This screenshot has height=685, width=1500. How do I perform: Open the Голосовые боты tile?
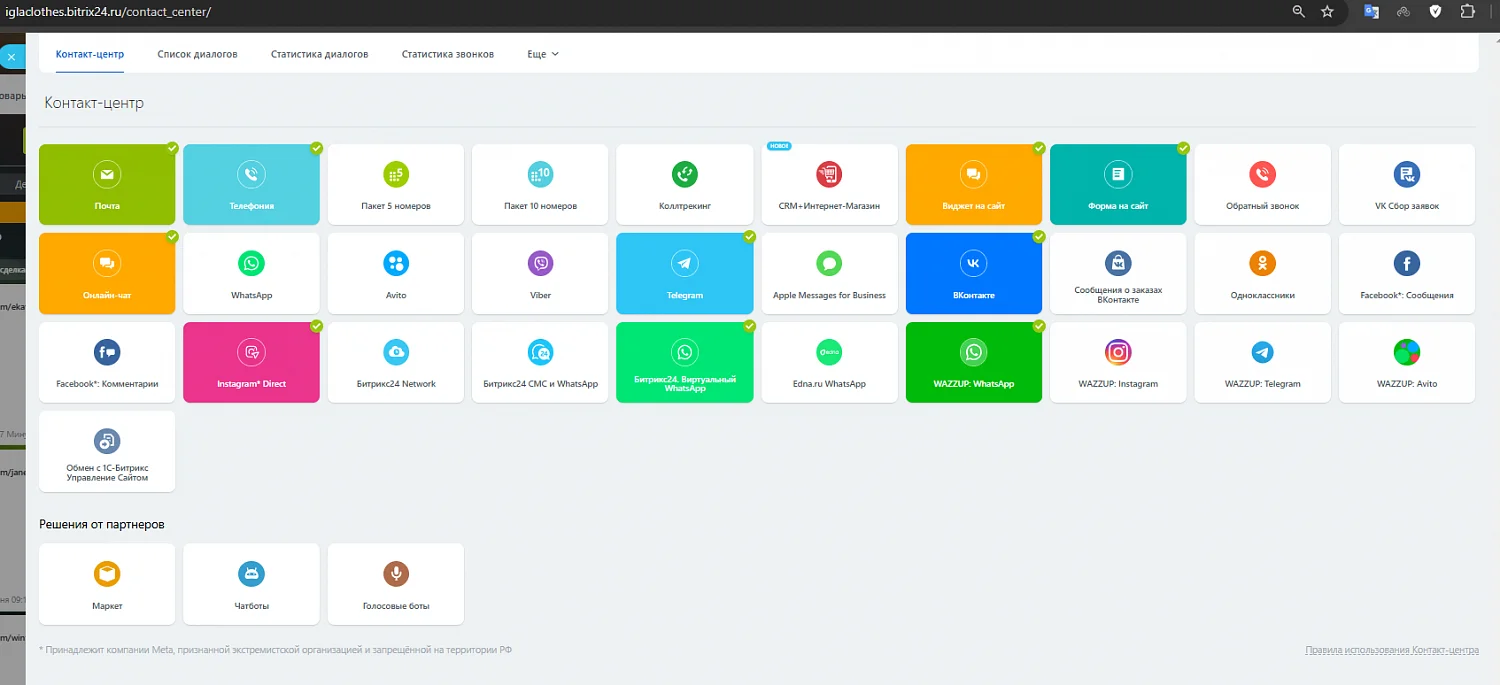(396, 584)
